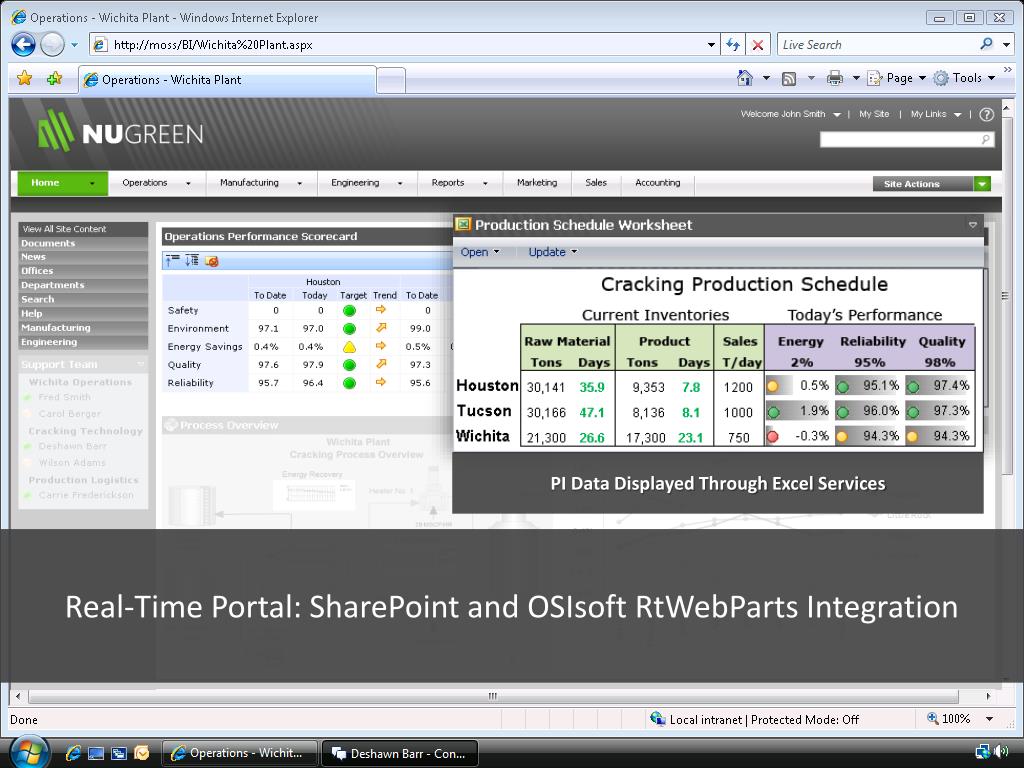Expand scorecard rows with the first toolbar icon

[x=172, y=261]
